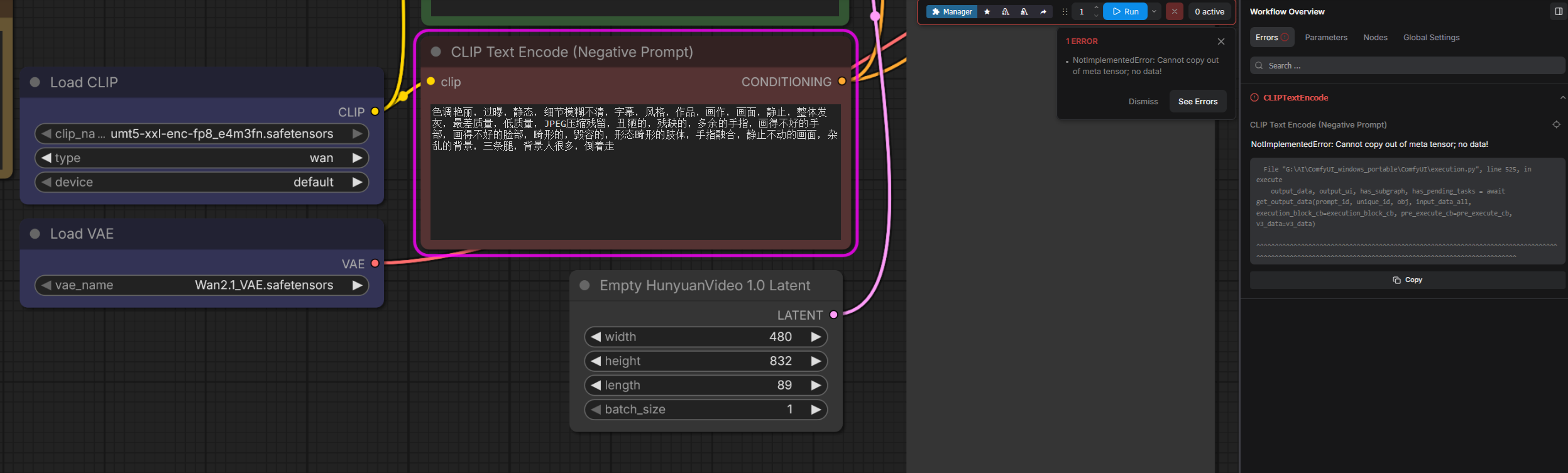Click the CLIPTextEncode error warning icon
This screenshot has height=473, width=1568.
pyautogui.click(x=1254, y=97)
